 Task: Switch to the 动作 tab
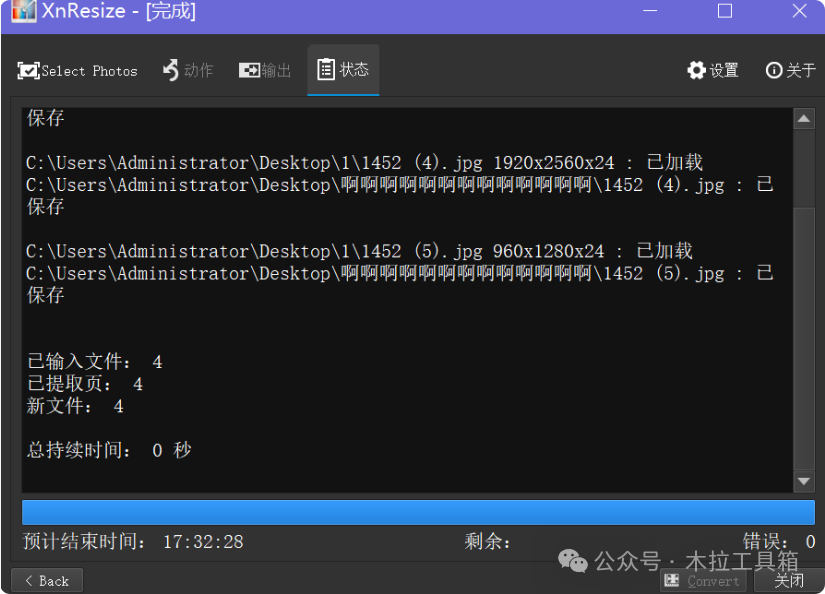187,70
